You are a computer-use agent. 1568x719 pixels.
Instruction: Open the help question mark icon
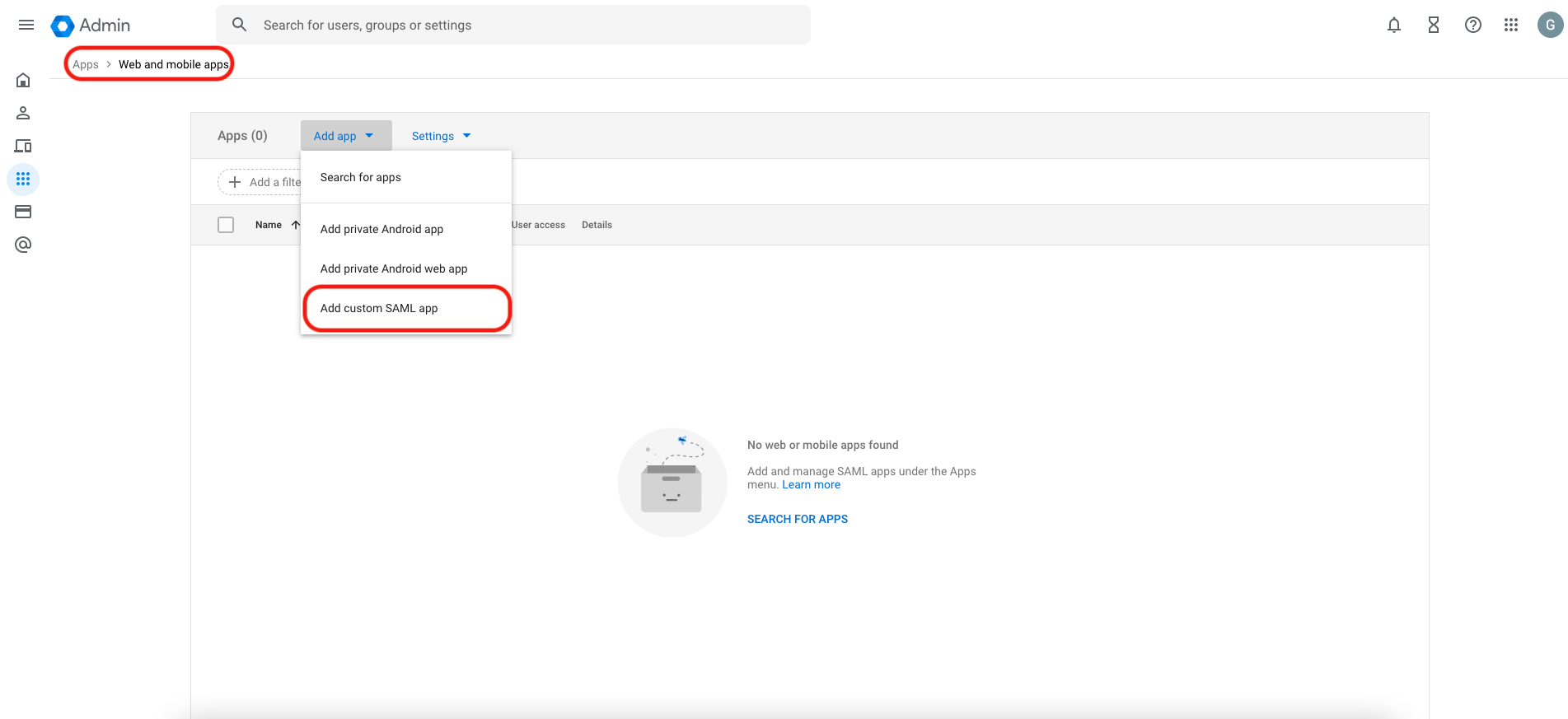tap(1472, 25)
